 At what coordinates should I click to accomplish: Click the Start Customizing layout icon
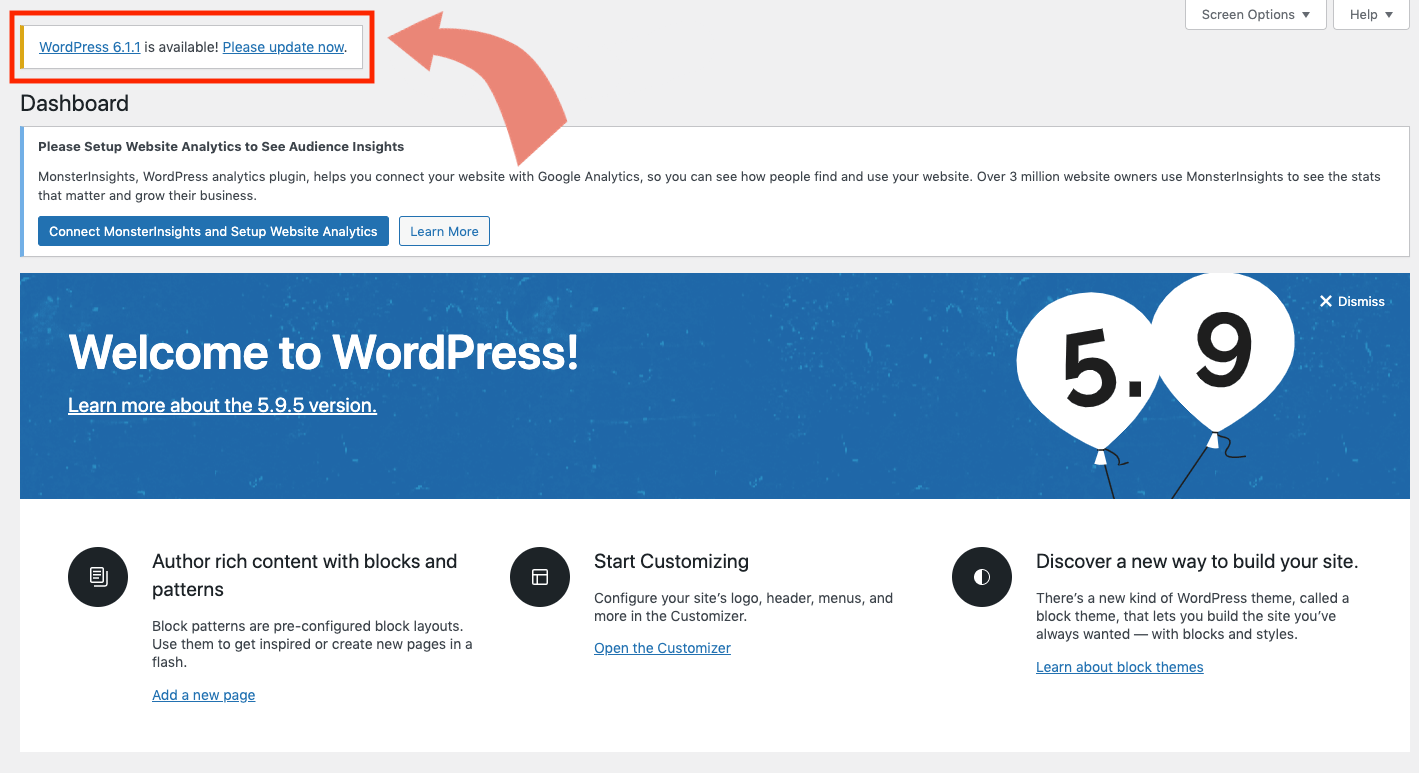pos(539,577)
